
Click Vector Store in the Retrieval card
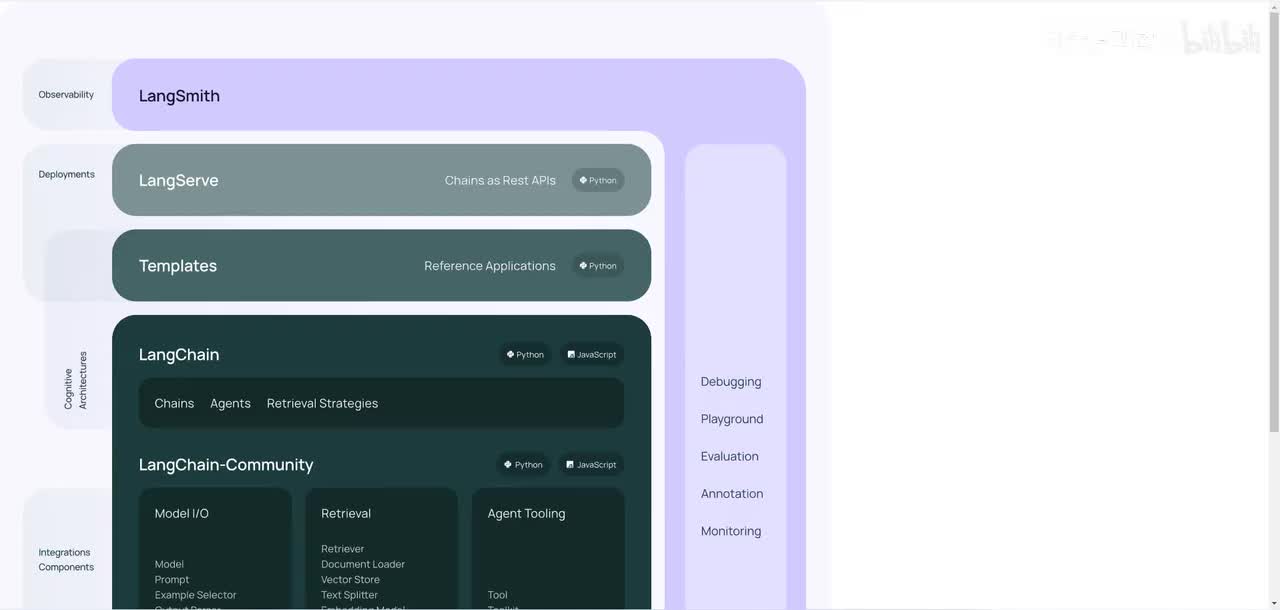(350, 580)
